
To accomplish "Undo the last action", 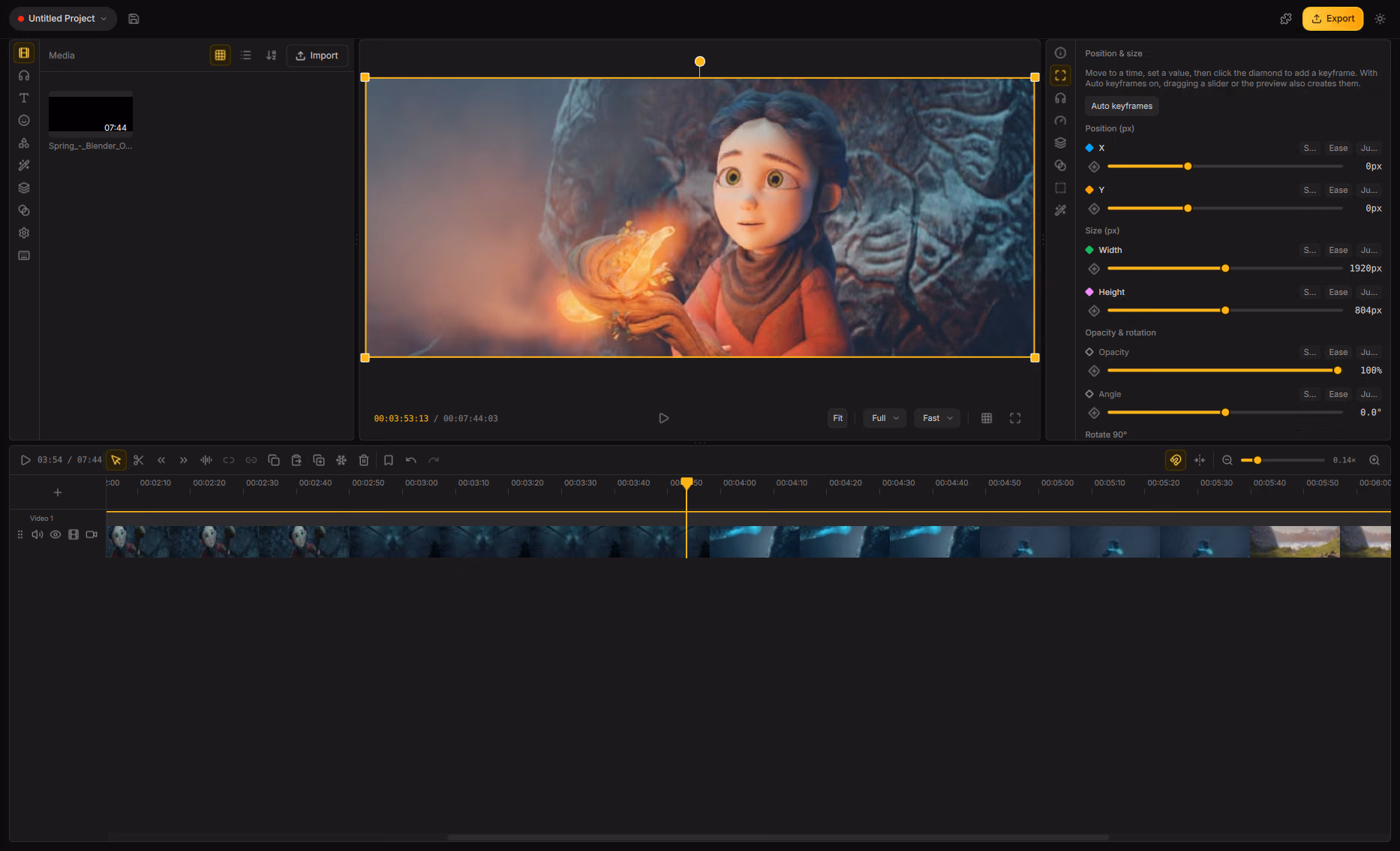I will 411,460.
